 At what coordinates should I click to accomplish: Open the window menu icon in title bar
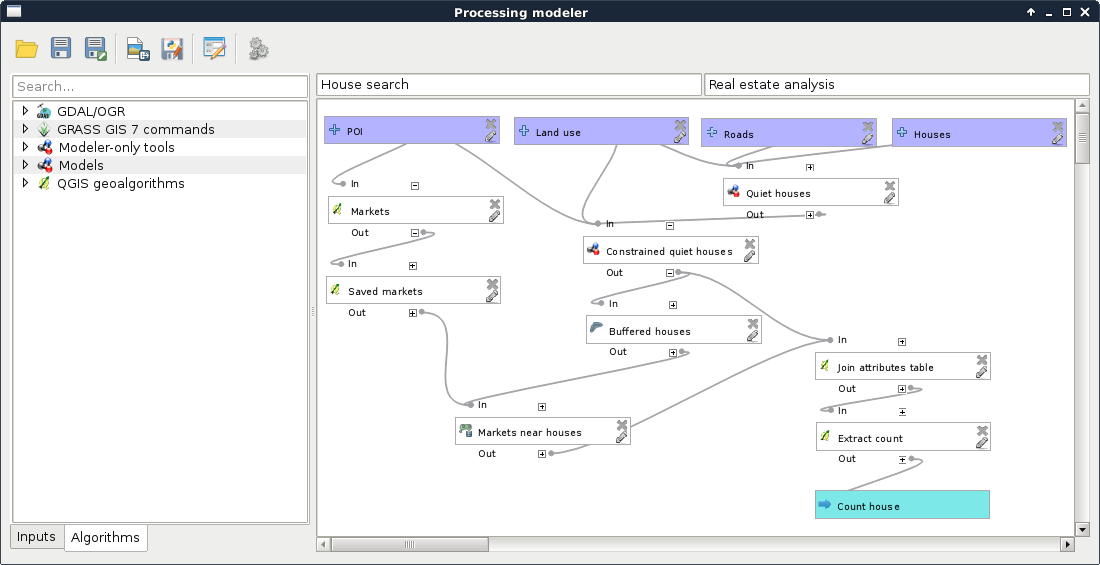click(x=13, y=11)
